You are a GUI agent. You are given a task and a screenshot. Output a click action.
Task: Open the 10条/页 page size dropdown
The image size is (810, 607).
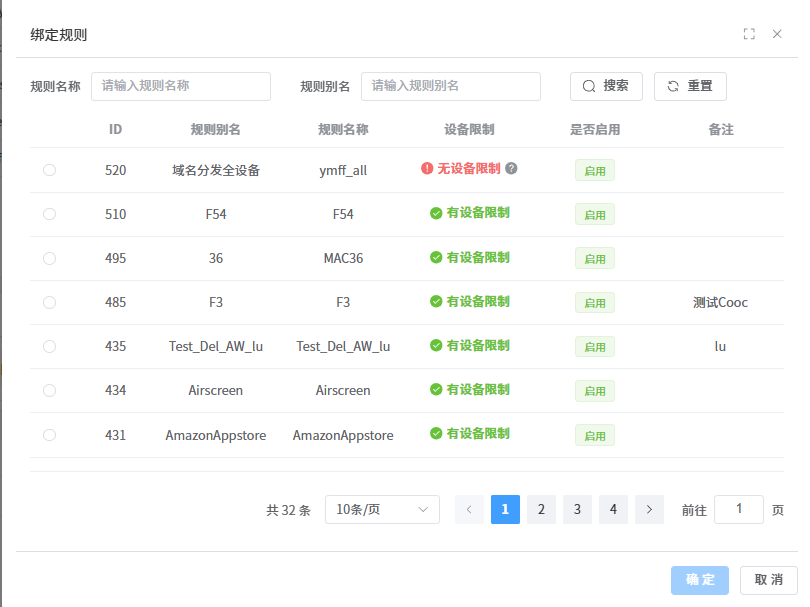click(x=382, y=509)
